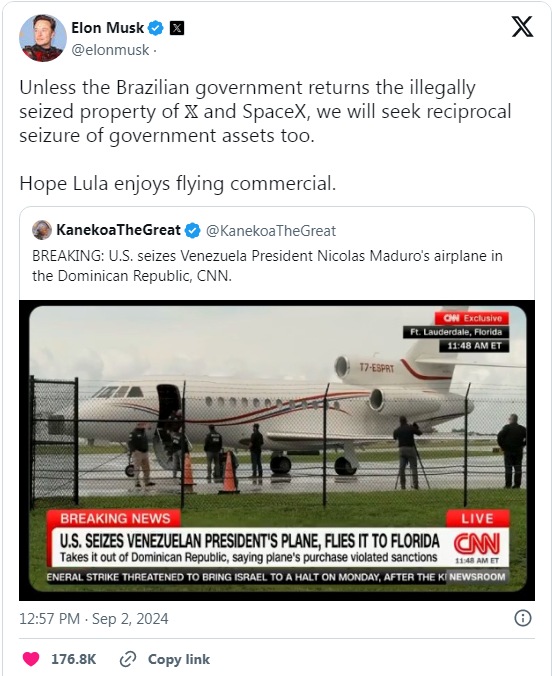552x676 pixels.
Task: Like the tweet with the heart icon
Action: [31, 659]
